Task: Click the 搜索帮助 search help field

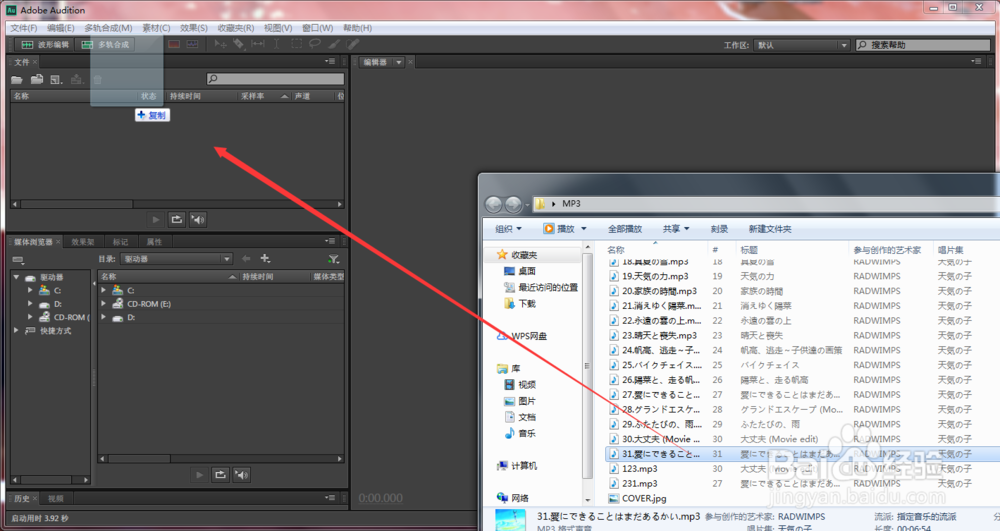Action: point(923,45)
